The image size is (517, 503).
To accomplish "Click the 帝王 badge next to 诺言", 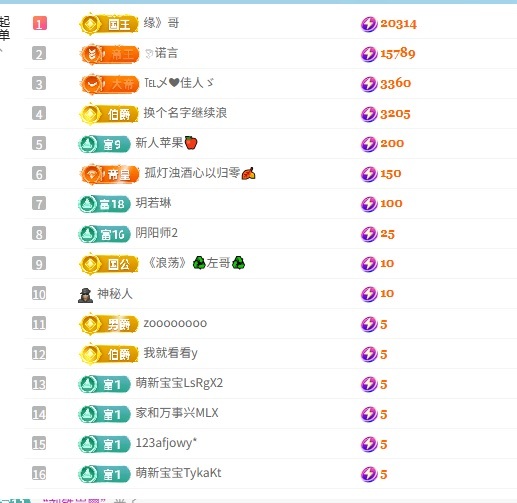I will click(110, 54).
